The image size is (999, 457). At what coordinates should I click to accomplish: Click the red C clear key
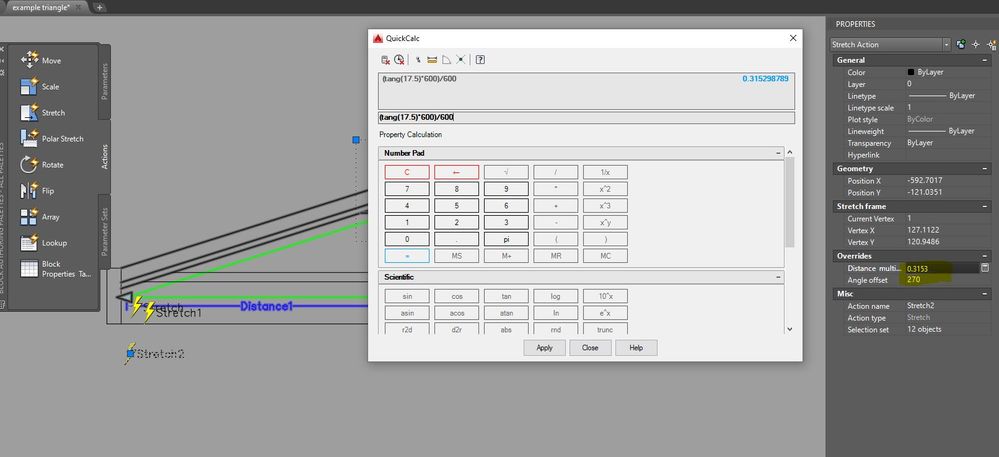pos(407,172)
